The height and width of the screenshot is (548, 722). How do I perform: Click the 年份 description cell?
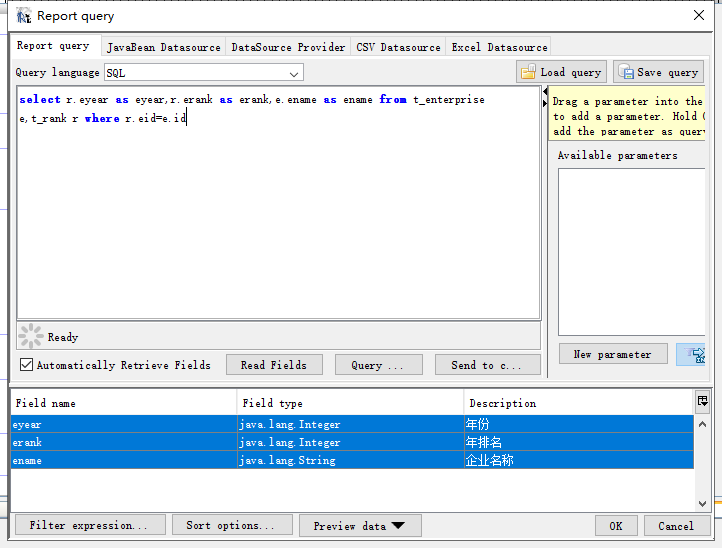click(x=579, y=424)
